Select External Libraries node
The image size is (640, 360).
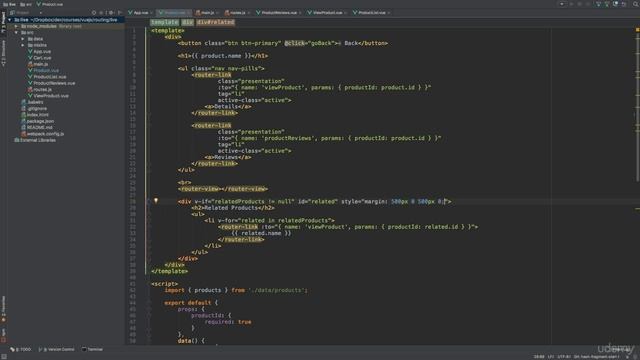35,140
